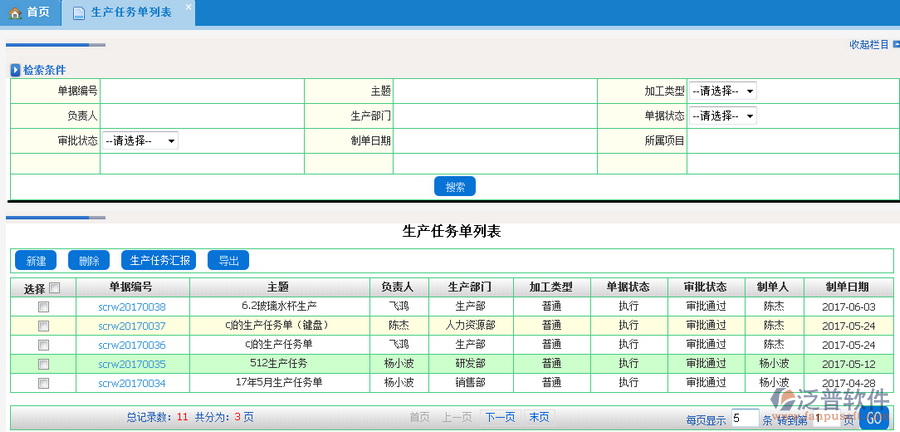The height and width of the screenshot is (432, 900).
Task: Go to 下一页 next page
Action: click(500, 417)
